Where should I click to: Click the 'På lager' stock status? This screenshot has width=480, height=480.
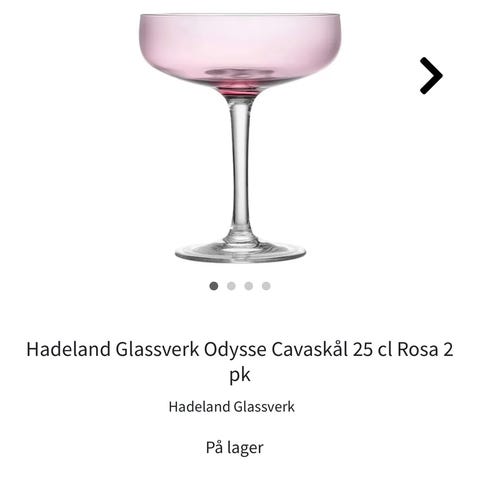point(235,448)
